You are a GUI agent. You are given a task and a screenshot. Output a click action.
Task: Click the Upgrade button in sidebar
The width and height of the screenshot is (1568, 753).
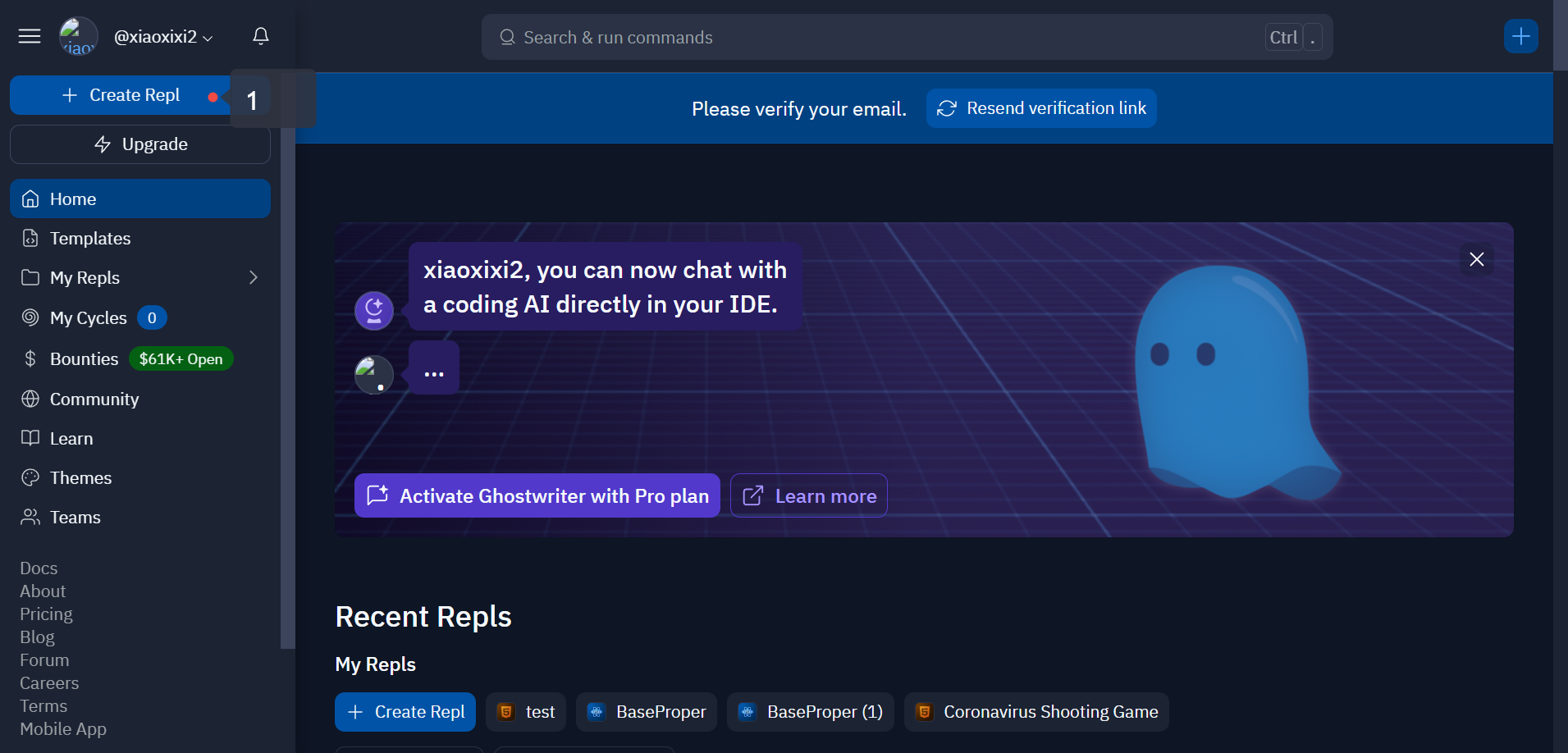140,144
